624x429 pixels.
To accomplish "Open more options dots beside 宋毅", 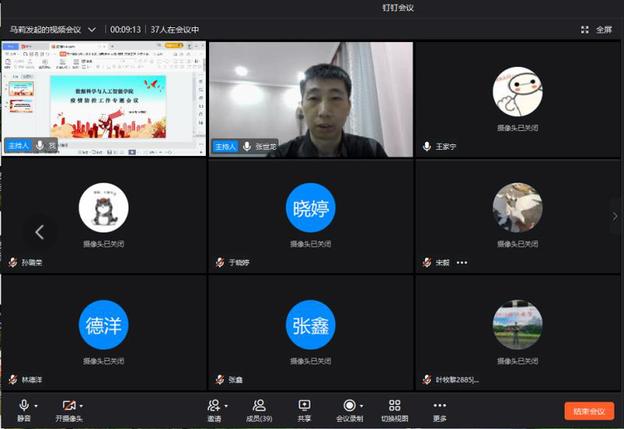I will pos(462,262).
